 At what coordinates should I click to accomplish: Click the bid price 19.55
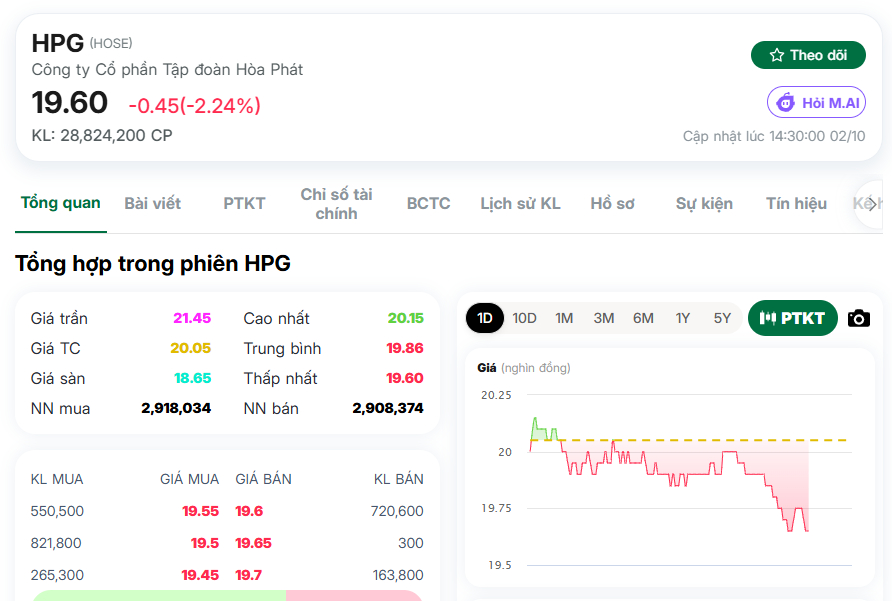pos(200,511)
